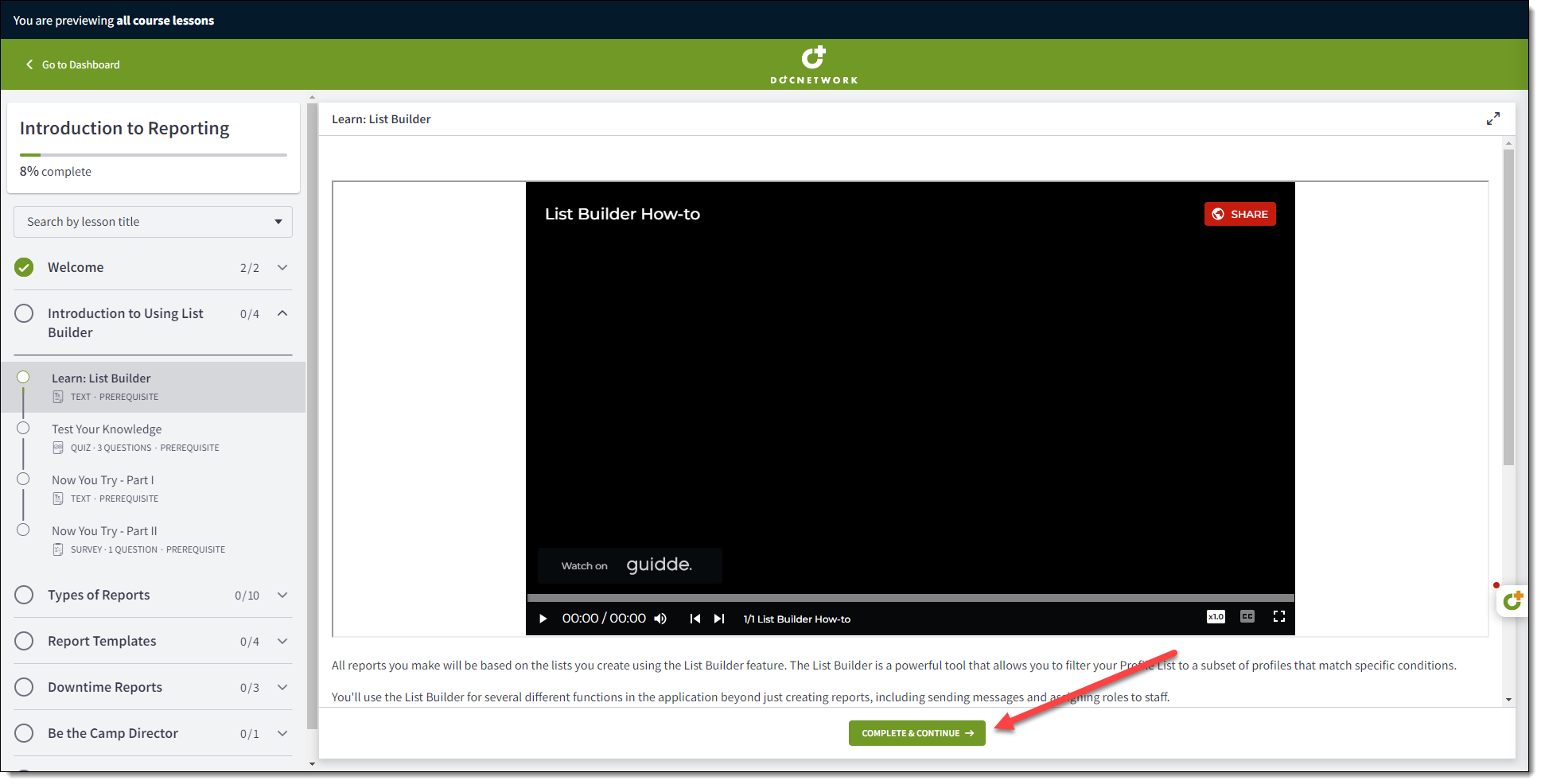Mute the video volume speaker icon
The width and height of the screenshot is (1541, 784).
coord(660,619)
